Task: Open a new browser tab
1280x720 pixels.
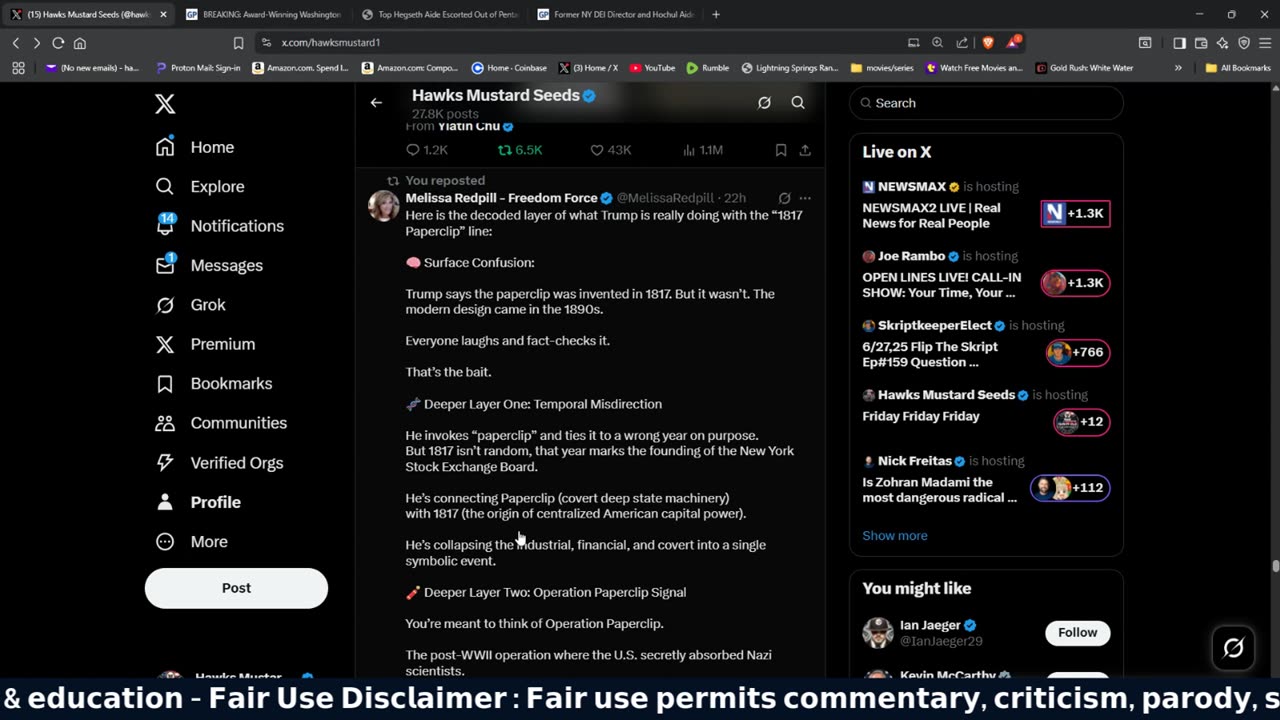Action: (x=716, y=14)
